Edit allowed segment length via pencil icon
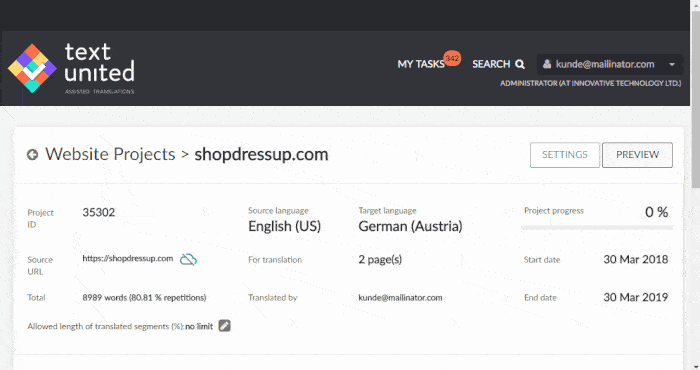The width and height of the screenshot is (700, 370). (225, 326)
